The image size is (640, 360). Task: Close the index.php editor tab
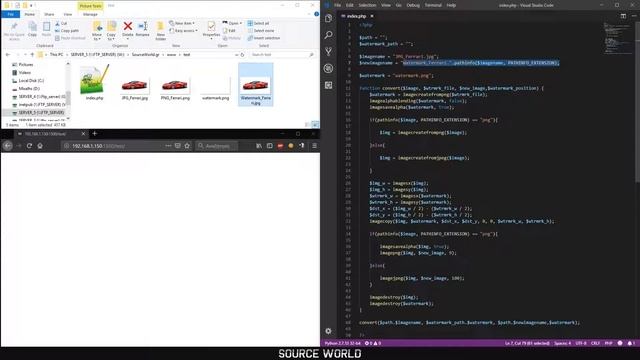coord(372,16)
